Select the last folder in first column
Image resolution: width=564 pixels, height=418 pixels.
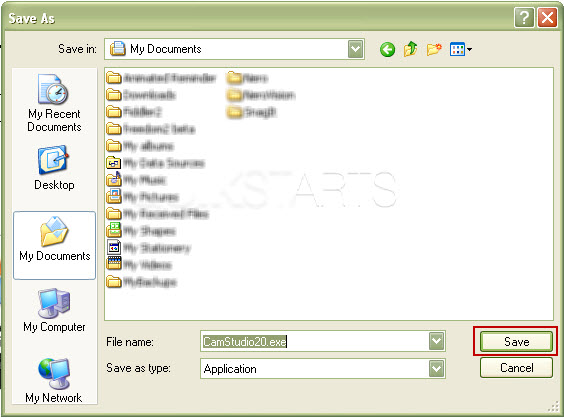pos(141,282)
